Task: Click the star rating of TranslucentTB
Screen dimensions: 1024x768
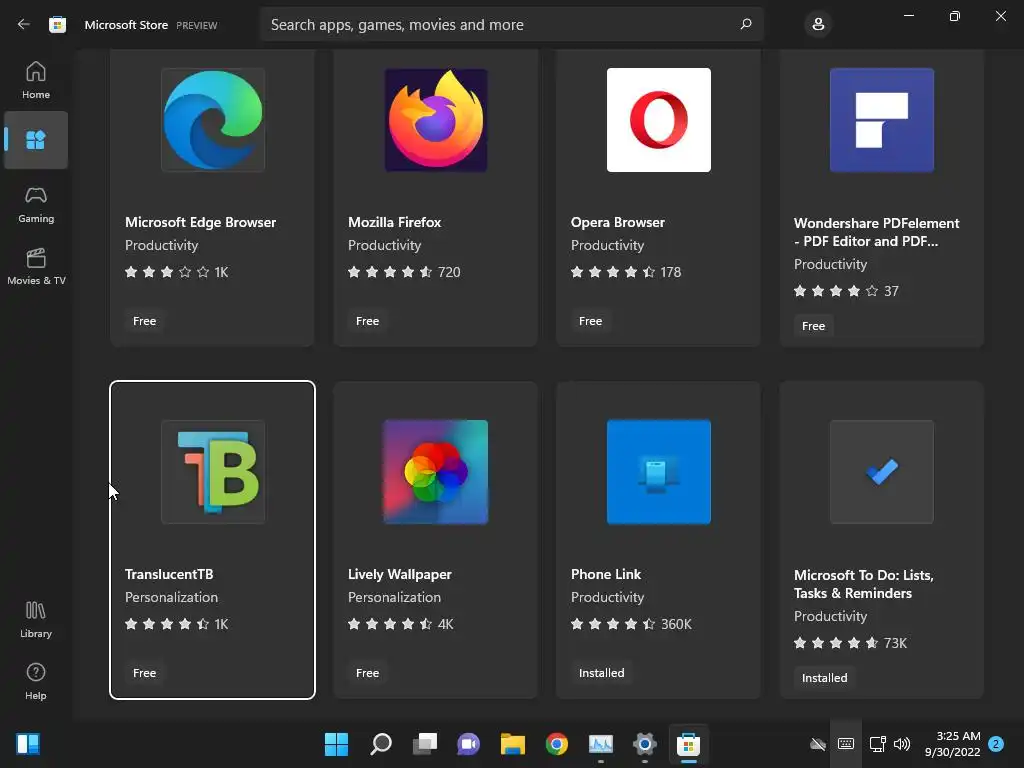Action: (167, 624)
